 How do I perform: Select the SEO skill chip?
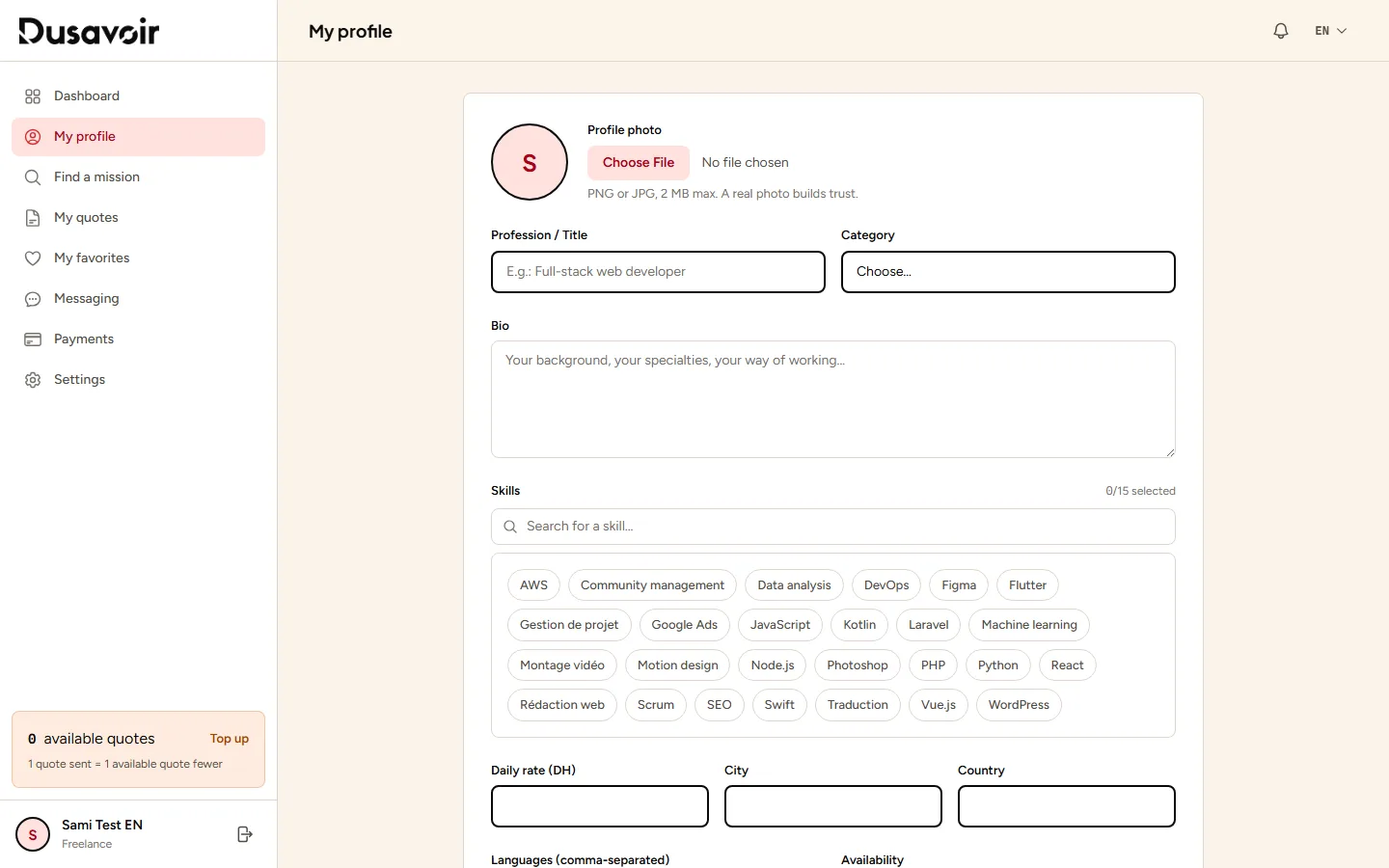[x=720, y=705]
